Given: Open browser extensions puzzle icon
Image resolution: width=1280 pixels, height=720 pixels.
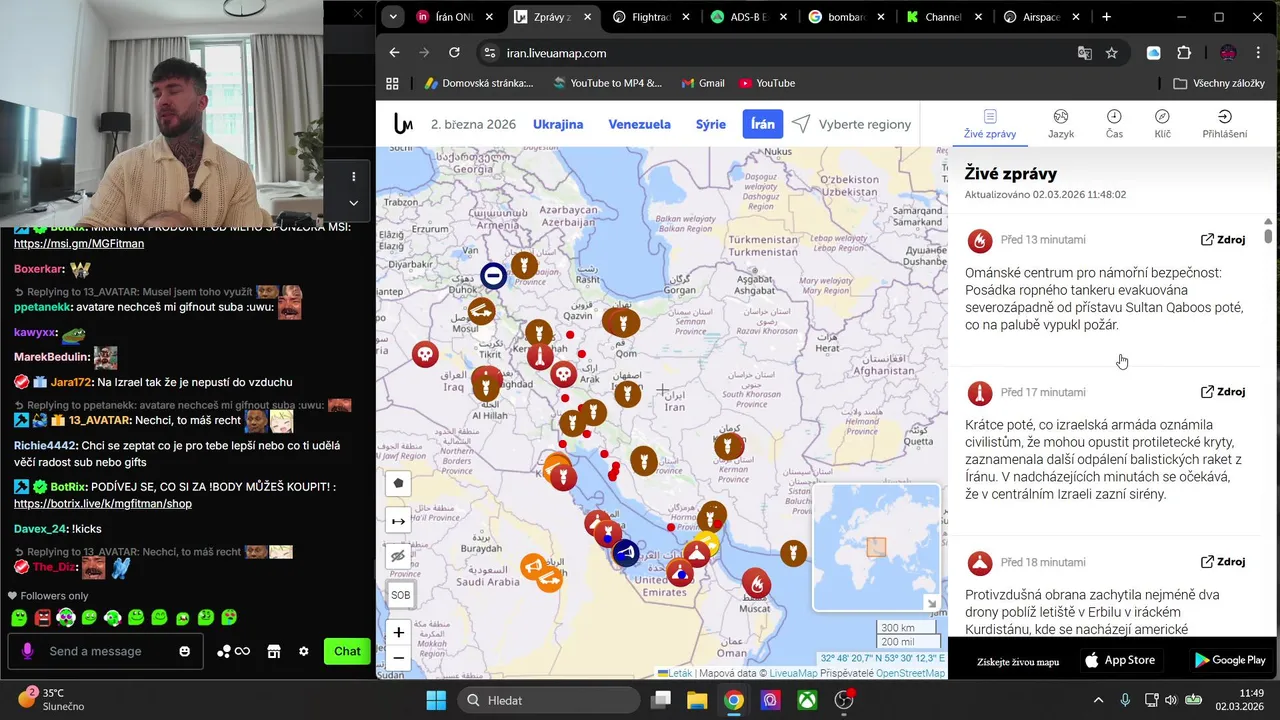Looking at the screenshot, I should pyautogui.click(x=1184, y=53).
